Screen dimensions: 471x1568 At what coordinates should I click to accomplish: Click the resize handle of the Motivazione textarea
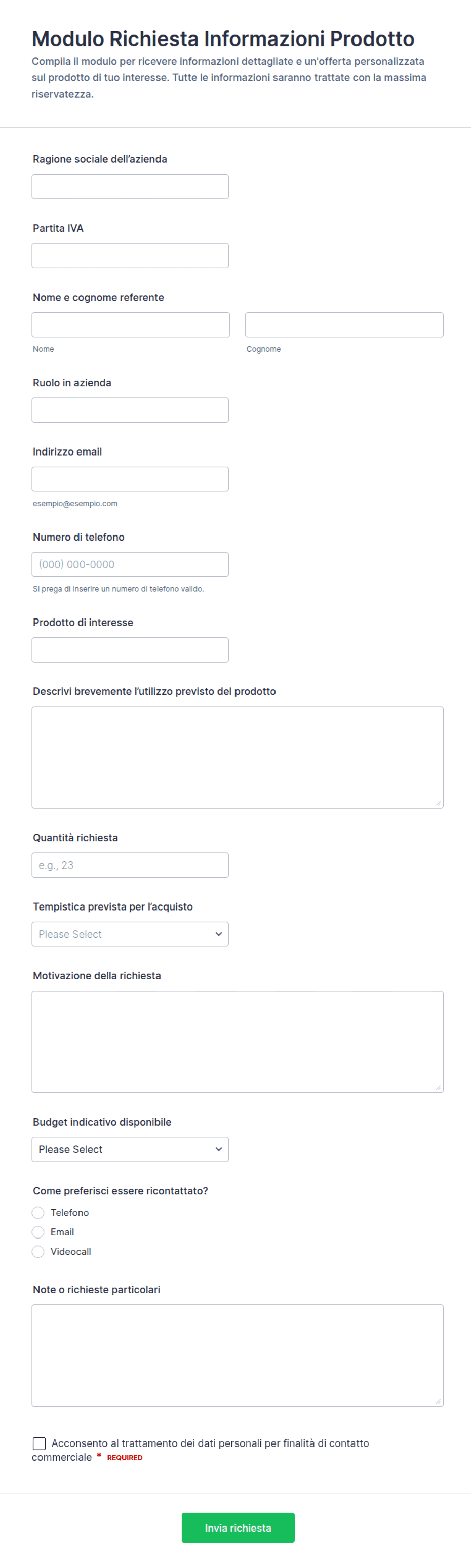tap(438, 1087)
